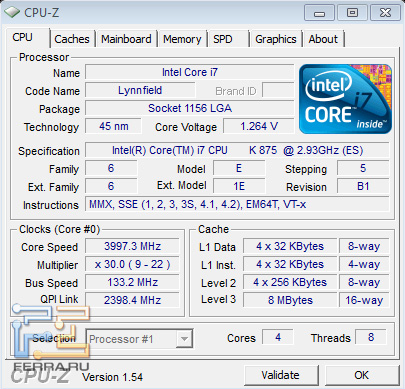Click the Intel Core i7 logo badge
This screenshot has width=405, height=389.
click(x=345, y=99)
